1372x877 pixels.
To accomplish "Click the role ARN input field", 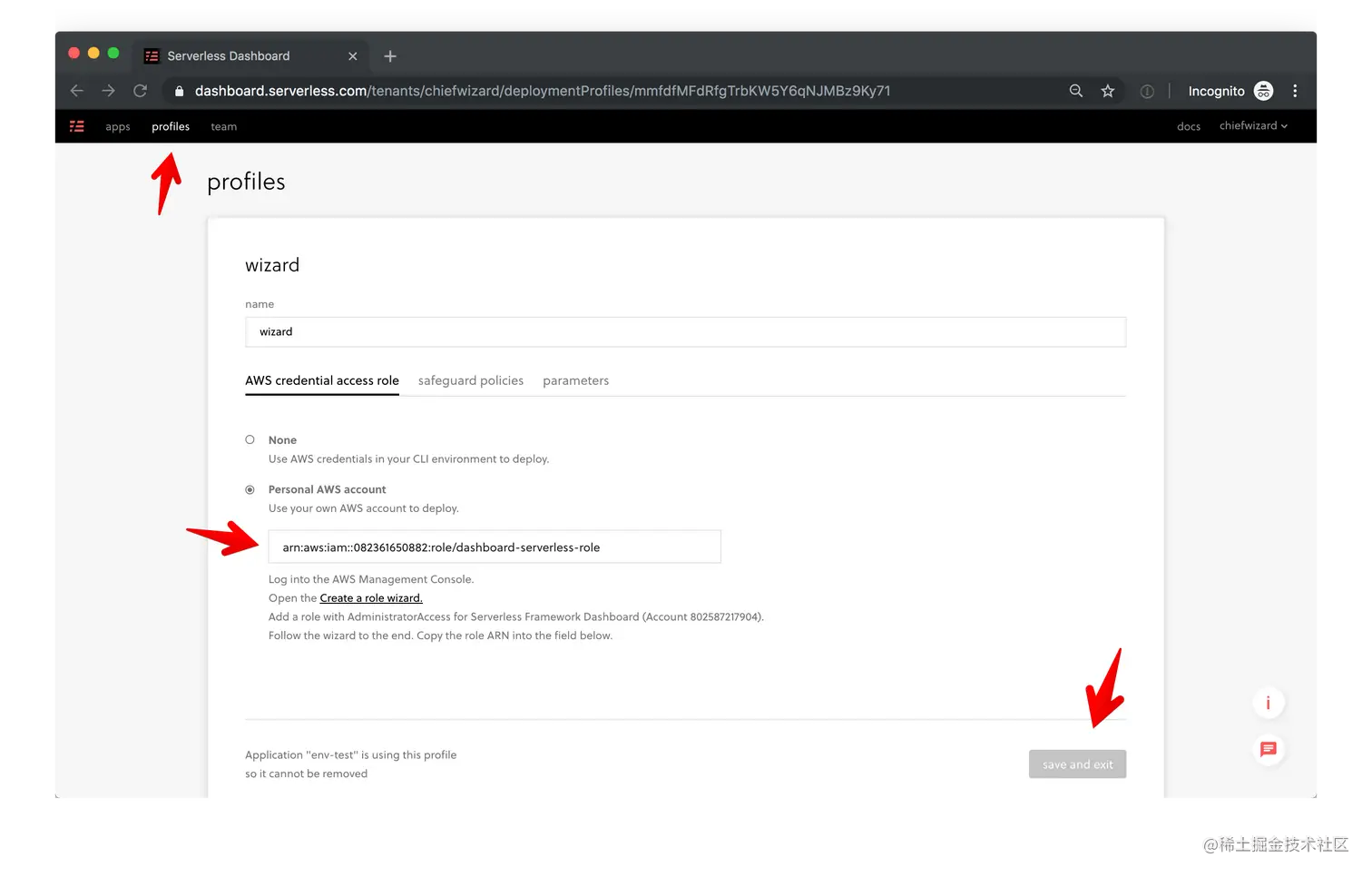I will click(x=495, y=547).
